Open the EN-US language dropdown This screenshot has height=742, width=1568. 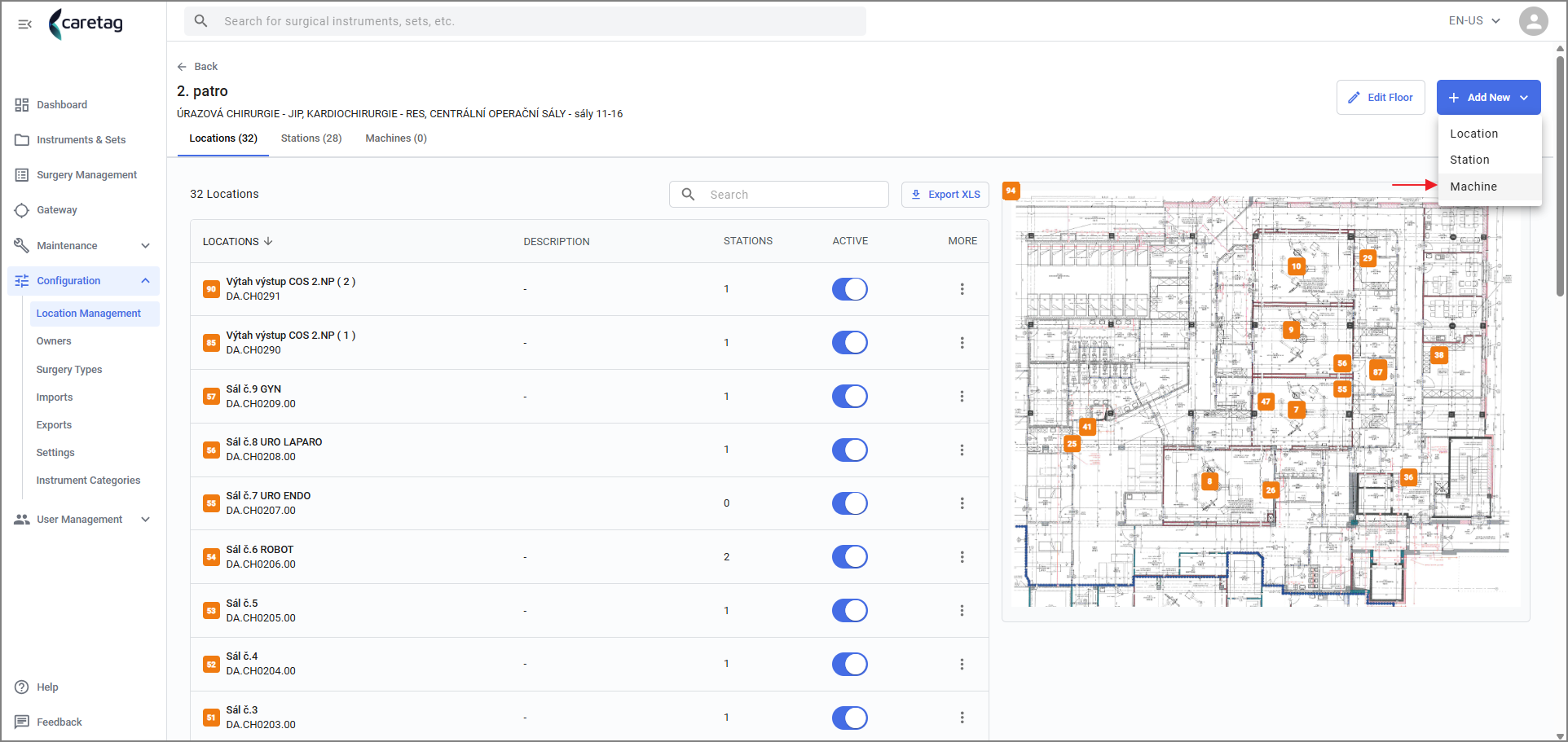1474,21
